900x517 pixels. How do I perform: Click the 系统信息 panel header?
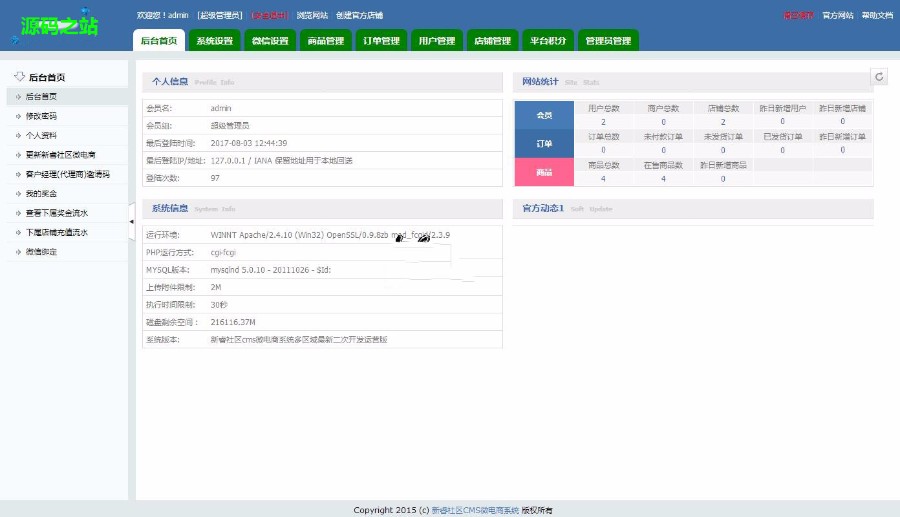click(323, 208)
